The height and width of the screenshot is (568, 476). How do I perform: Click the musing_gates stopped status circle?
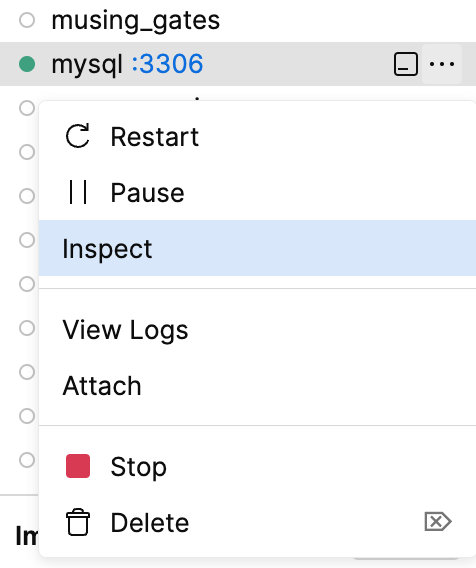pos(27,20)
